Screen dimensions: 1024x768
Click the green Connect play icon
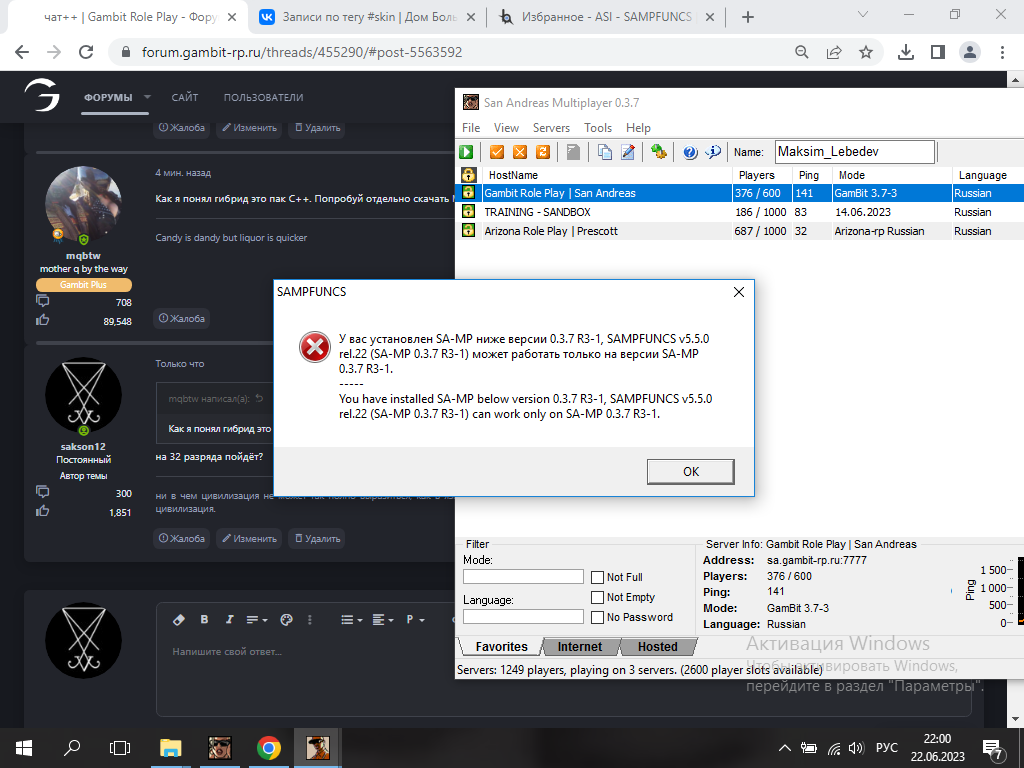click(x=466, y=152)
